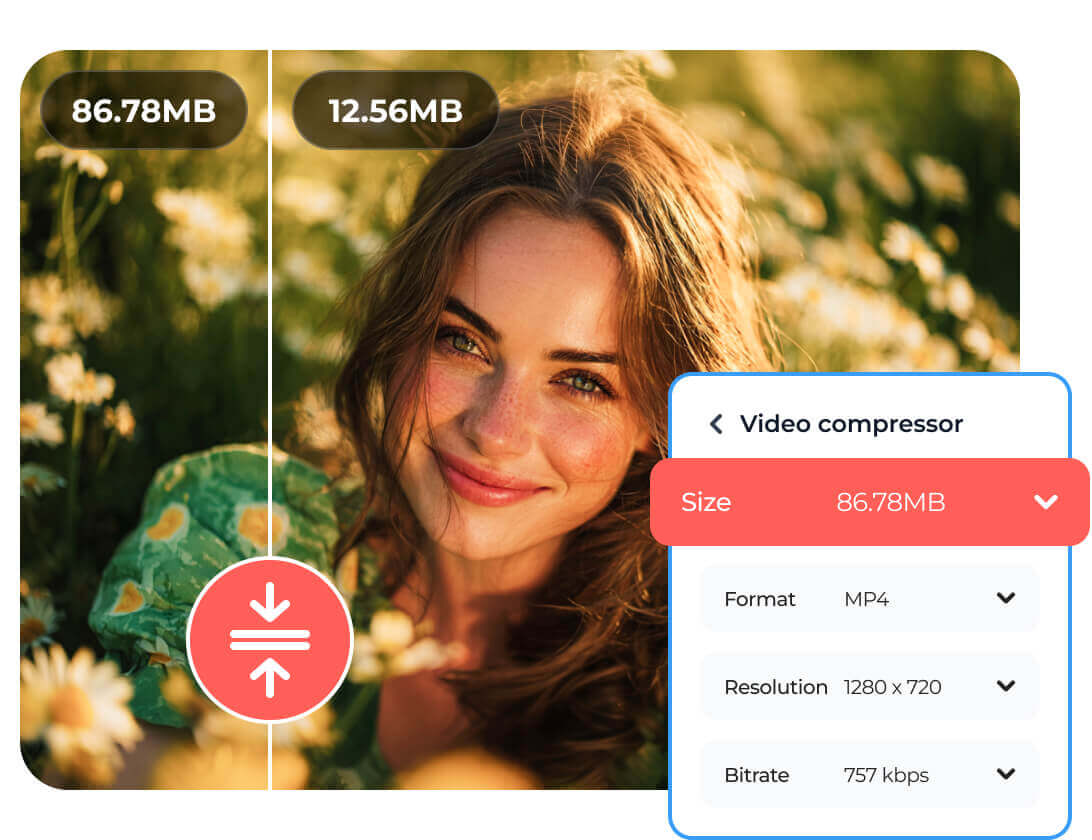Open the Bitrate dropdown chevron

click(x=1006, y=774)
